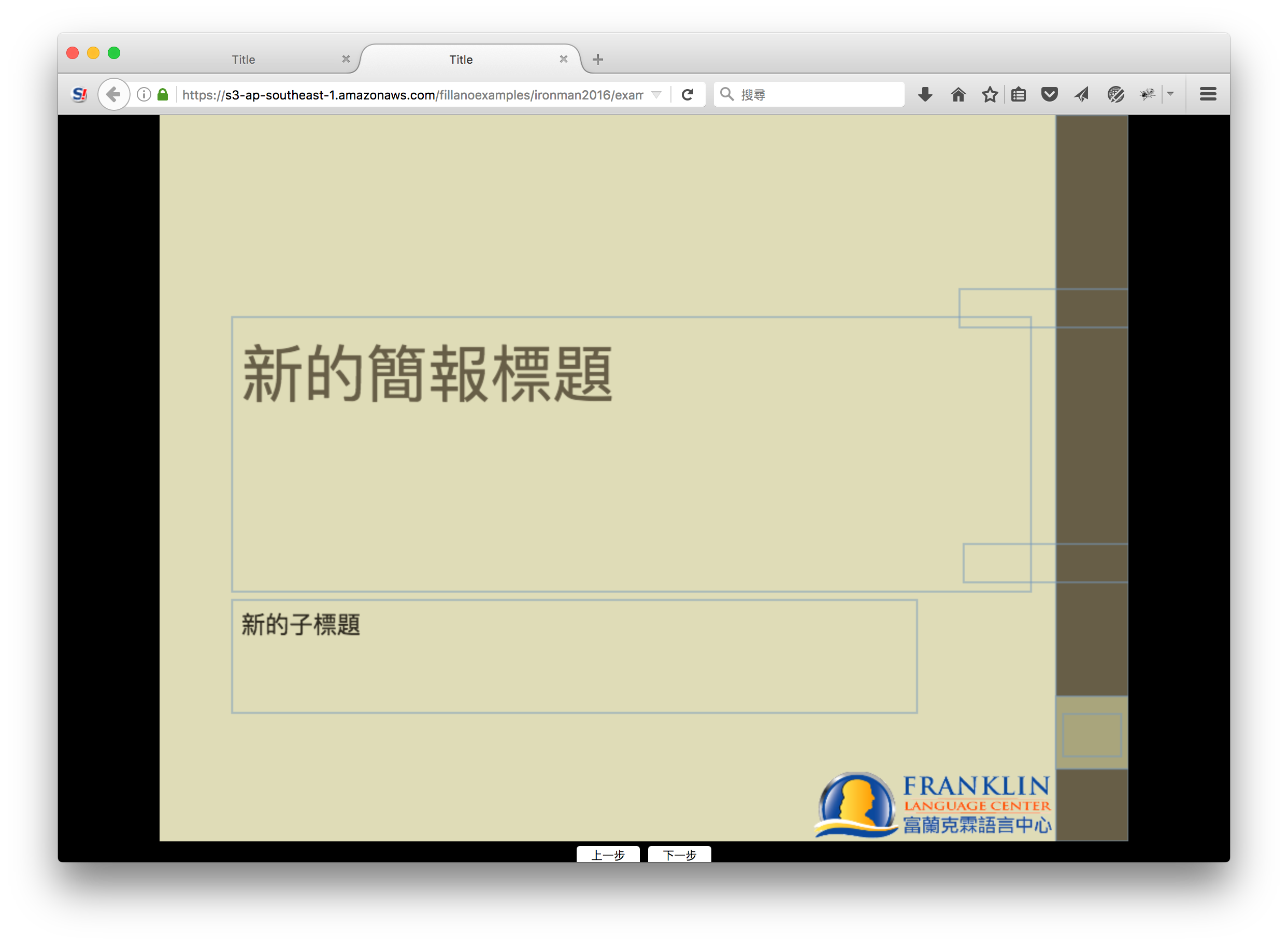The image size is (1288, 945).
Task: Save page to Pocket icon
Action: 1050,94
